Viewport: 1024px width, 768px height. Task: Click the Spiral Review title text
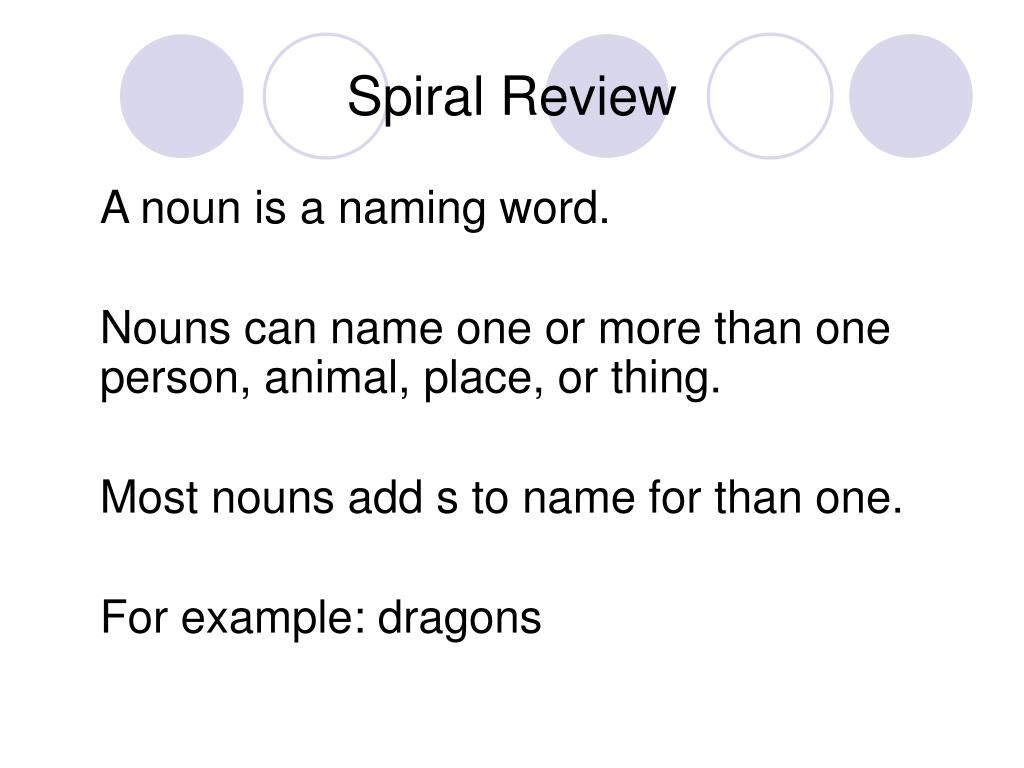(511, 97)
